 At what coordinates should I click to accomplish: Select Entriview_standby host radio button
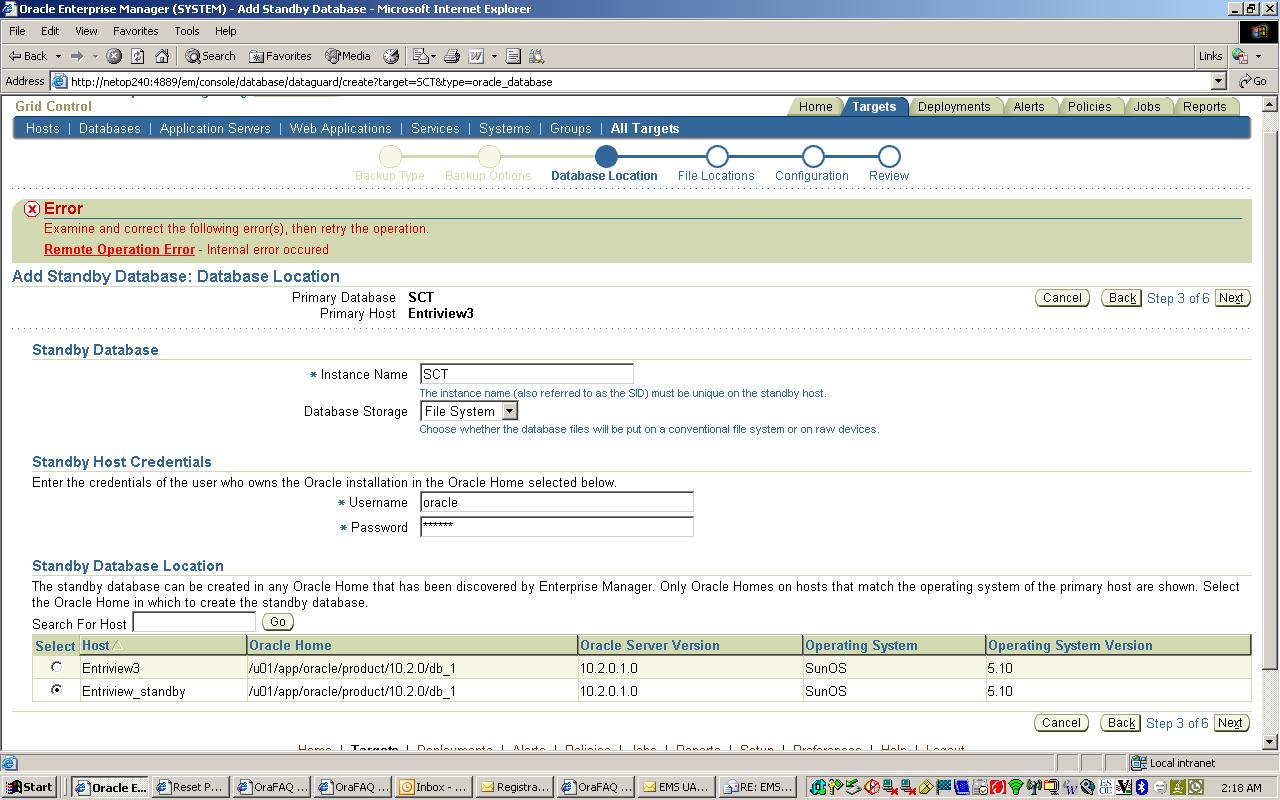56,690
